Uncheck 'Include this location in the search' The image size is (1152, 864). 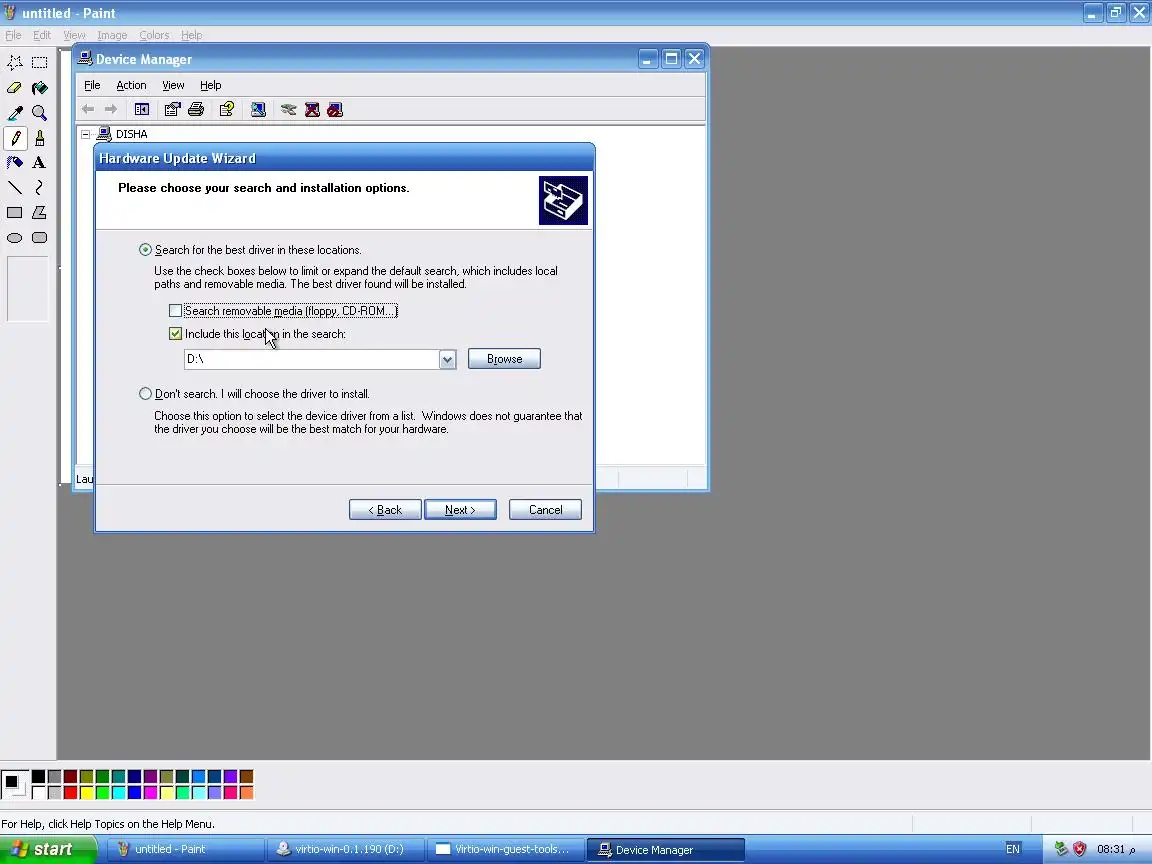176,334
